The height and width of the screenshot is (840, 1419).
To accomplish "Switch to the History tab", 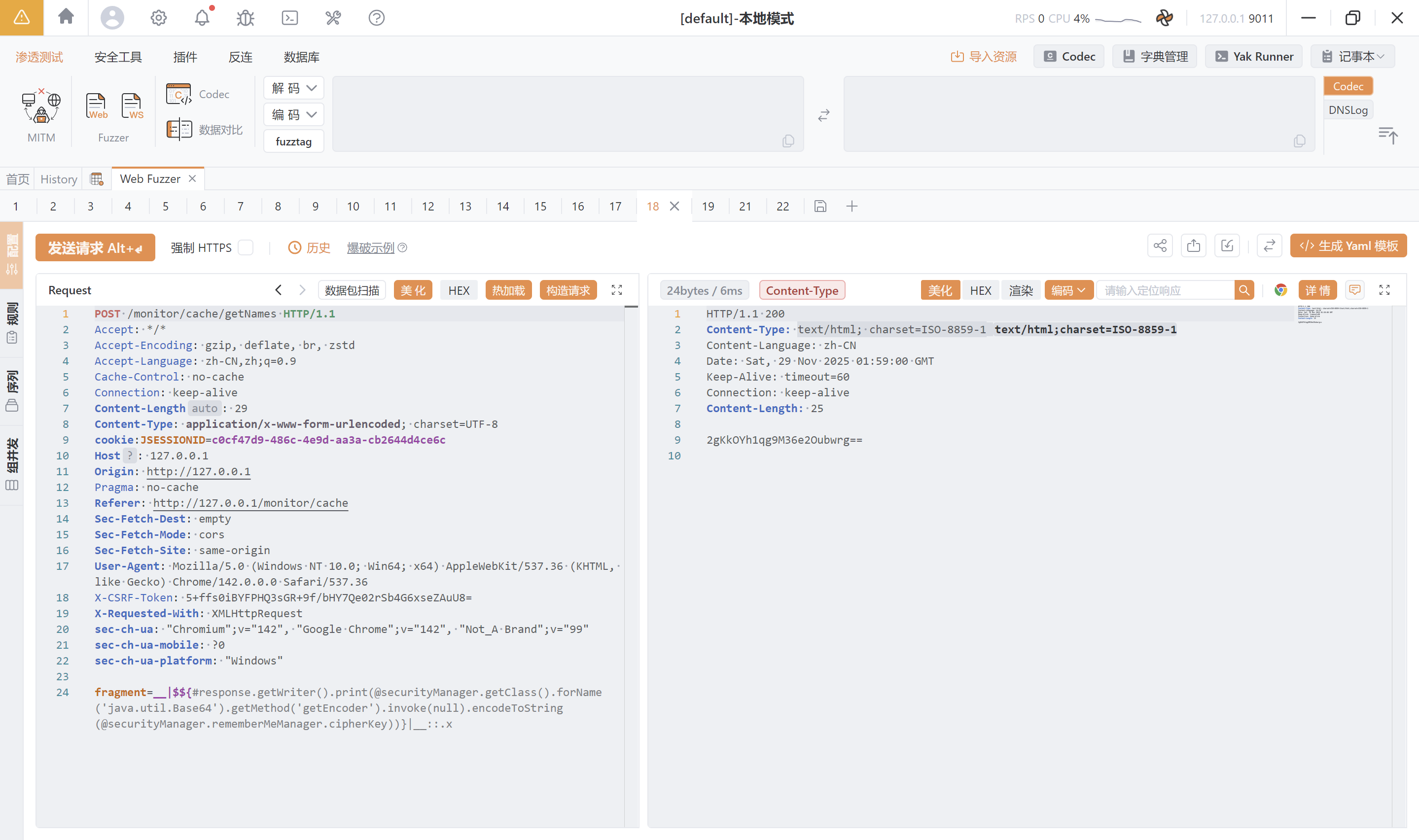I will (58, 179).
